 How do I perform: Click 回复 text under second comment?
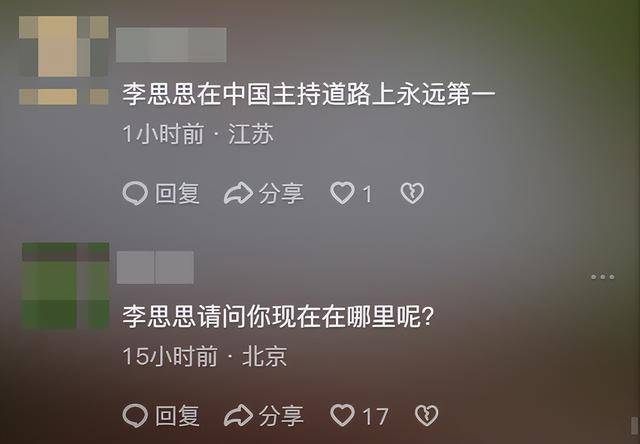[x=177, y=416]
